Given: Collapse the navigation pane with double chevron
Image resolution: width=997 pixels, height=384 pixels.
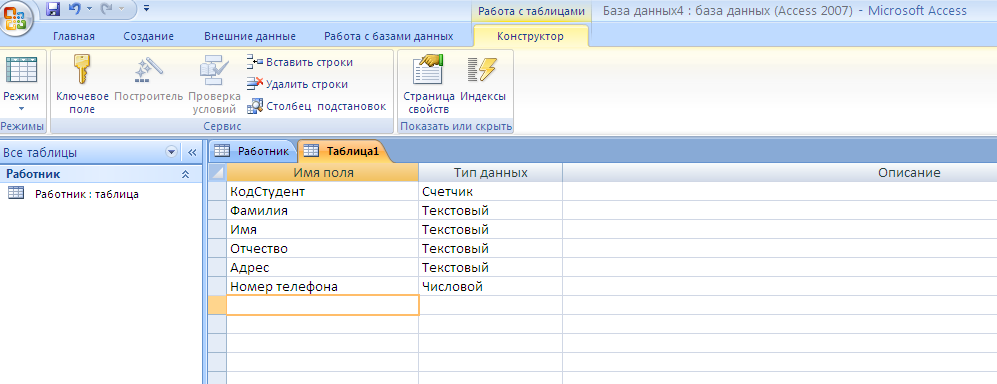Looking at the screenshot, I should click(x=192, y=153).
